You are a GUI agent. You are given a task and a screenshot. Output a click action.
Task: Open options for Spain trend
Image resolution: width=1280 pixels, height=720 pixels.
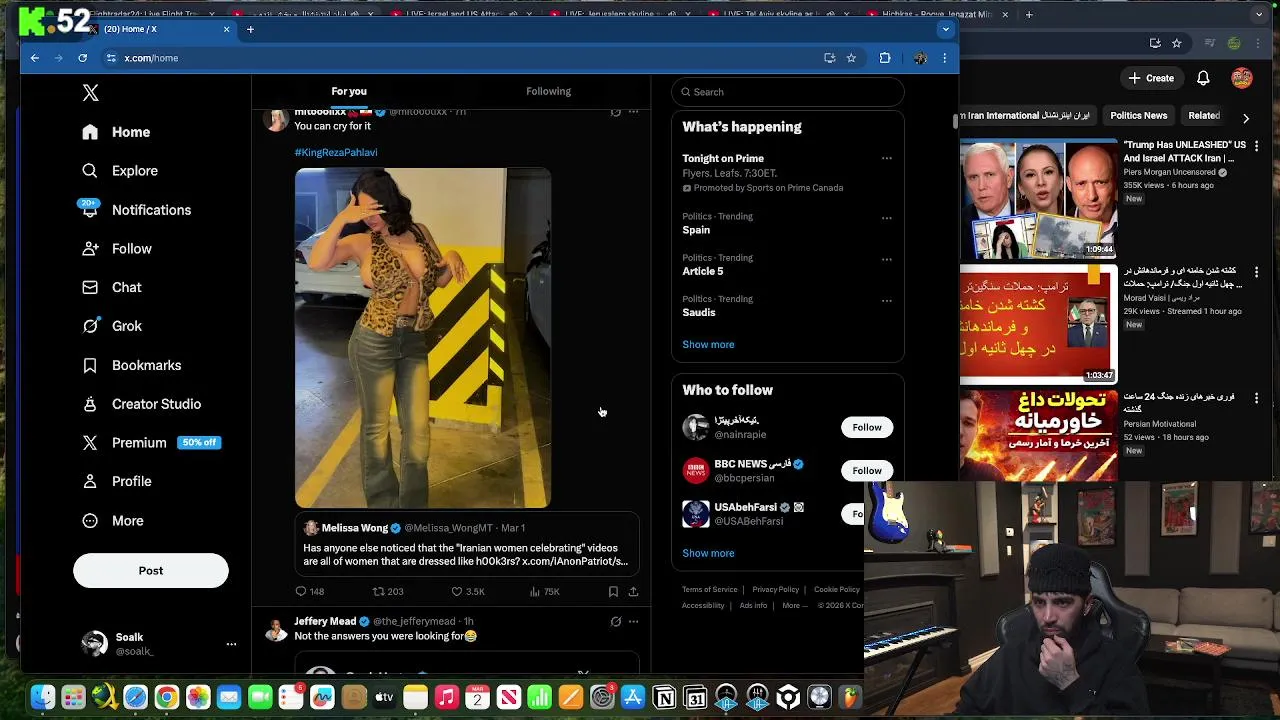point(886,218)
